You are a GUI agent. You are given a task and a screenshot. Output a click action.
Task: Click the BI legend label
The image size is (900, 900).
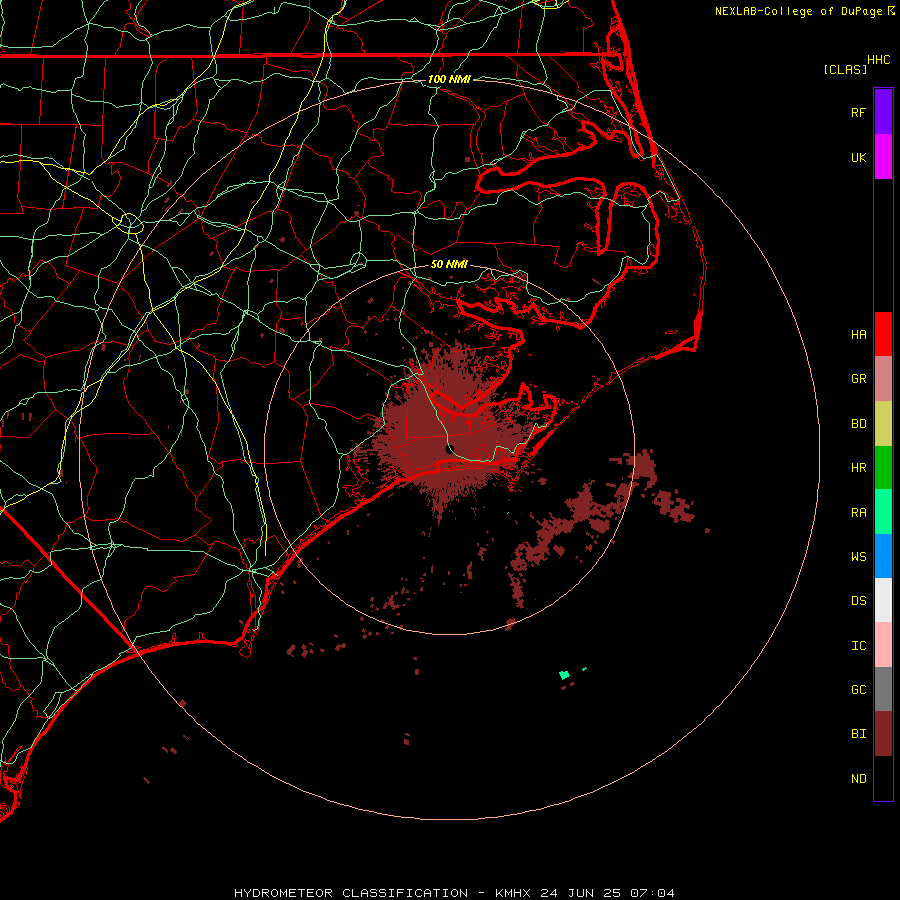(x=858, y=734)
